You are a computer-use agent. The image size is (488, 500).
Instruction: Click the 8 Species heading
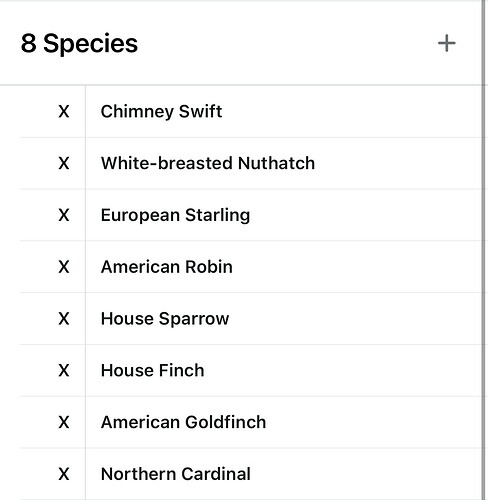pos(79,44)
